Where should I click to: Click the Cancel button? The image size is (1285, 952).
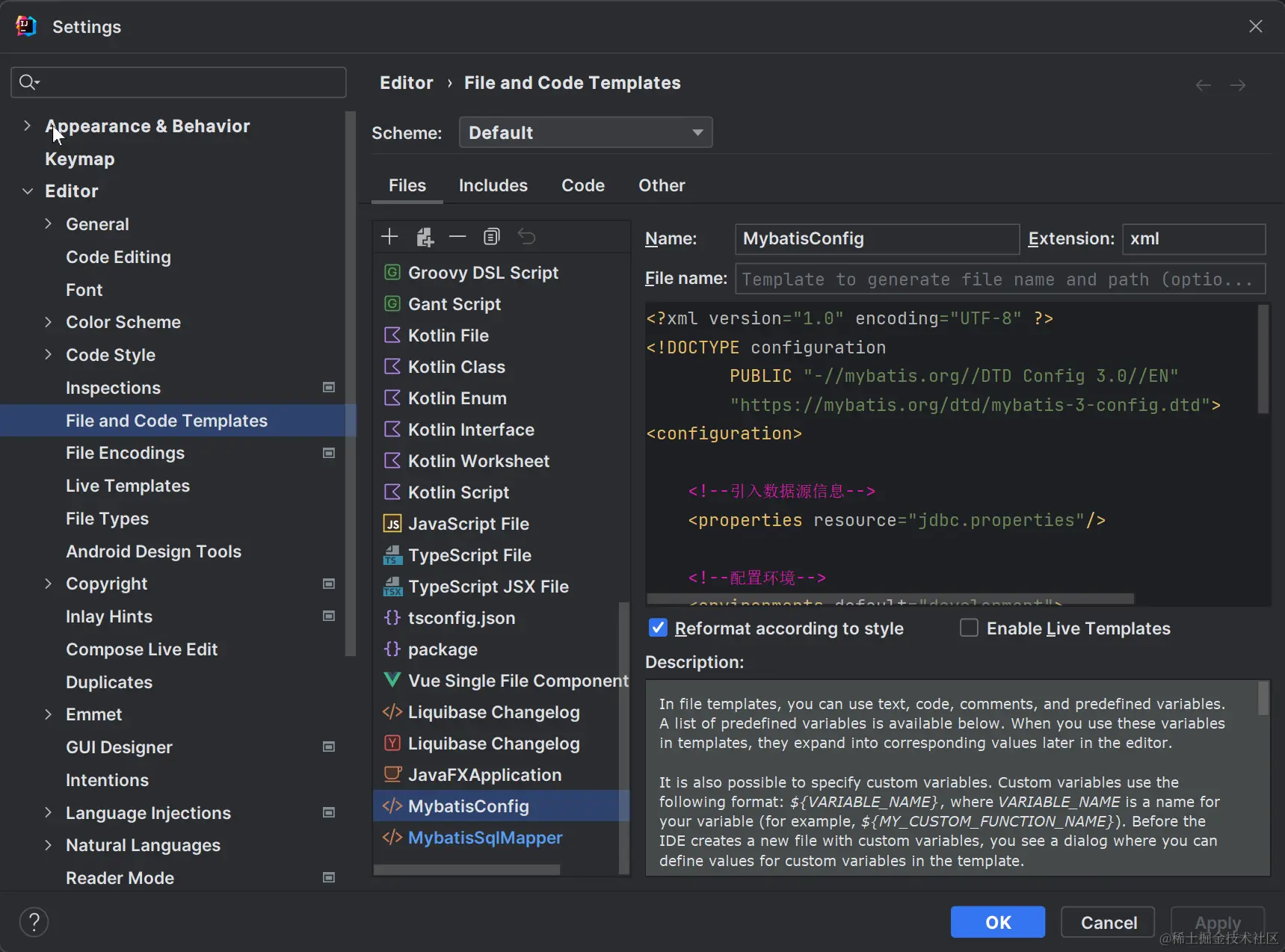coord(1108,922)
